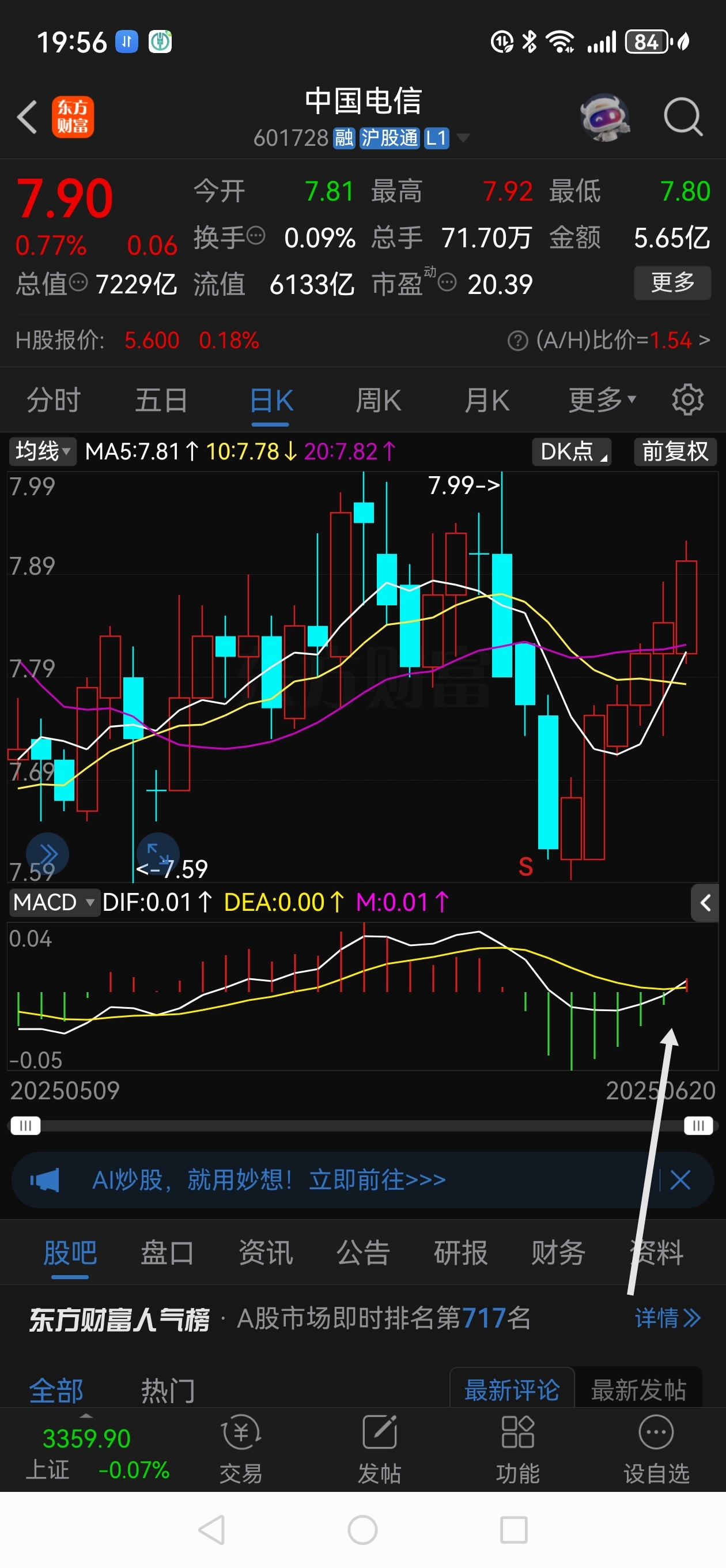This screenshot has width=726, height=1568.
Task: Switch to the 五日 chart tab
Action: [161, 400]
